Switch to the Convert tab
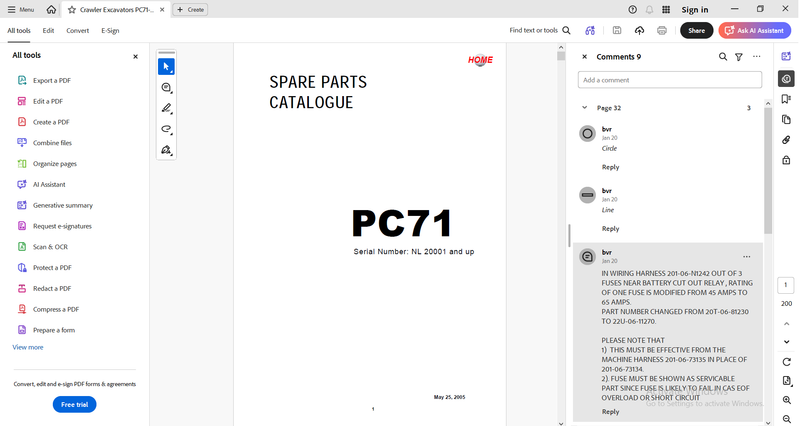Image resolution: width=800 pixels, height=426 pixels. tap(78, 31)
